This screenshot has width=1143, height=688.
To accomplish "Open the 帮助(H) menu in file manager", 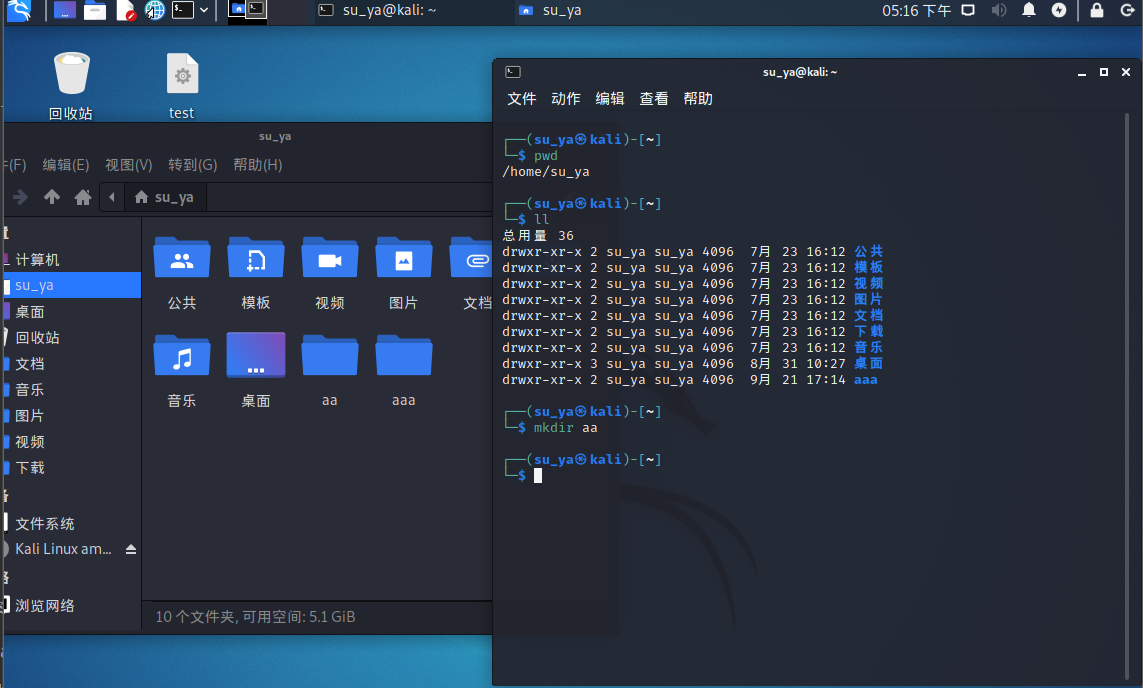I will click(257, 165).
